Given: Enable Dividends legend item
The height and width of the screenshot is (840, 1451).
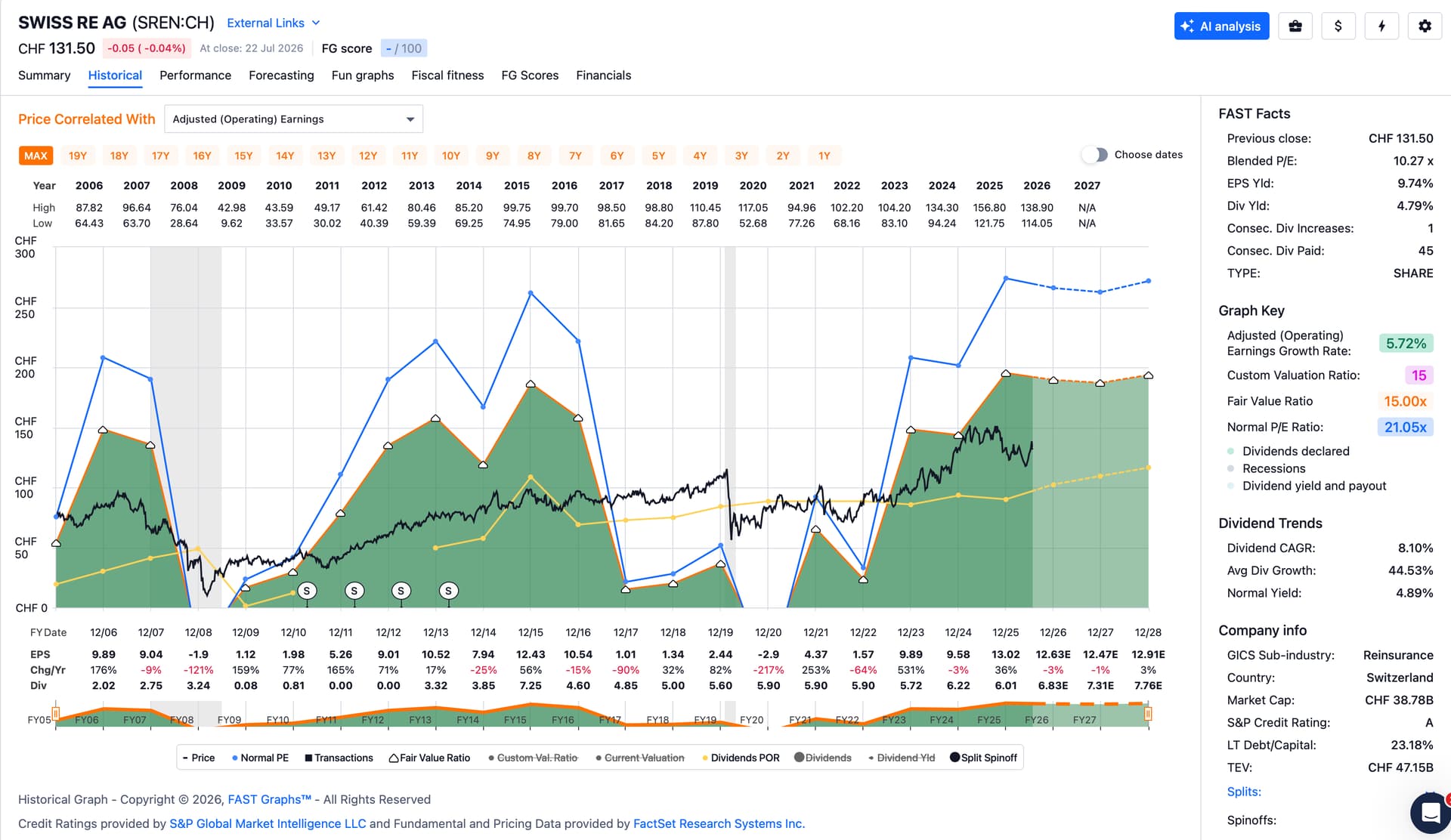Looking at the screenshot, I should (x=823, y=758).
